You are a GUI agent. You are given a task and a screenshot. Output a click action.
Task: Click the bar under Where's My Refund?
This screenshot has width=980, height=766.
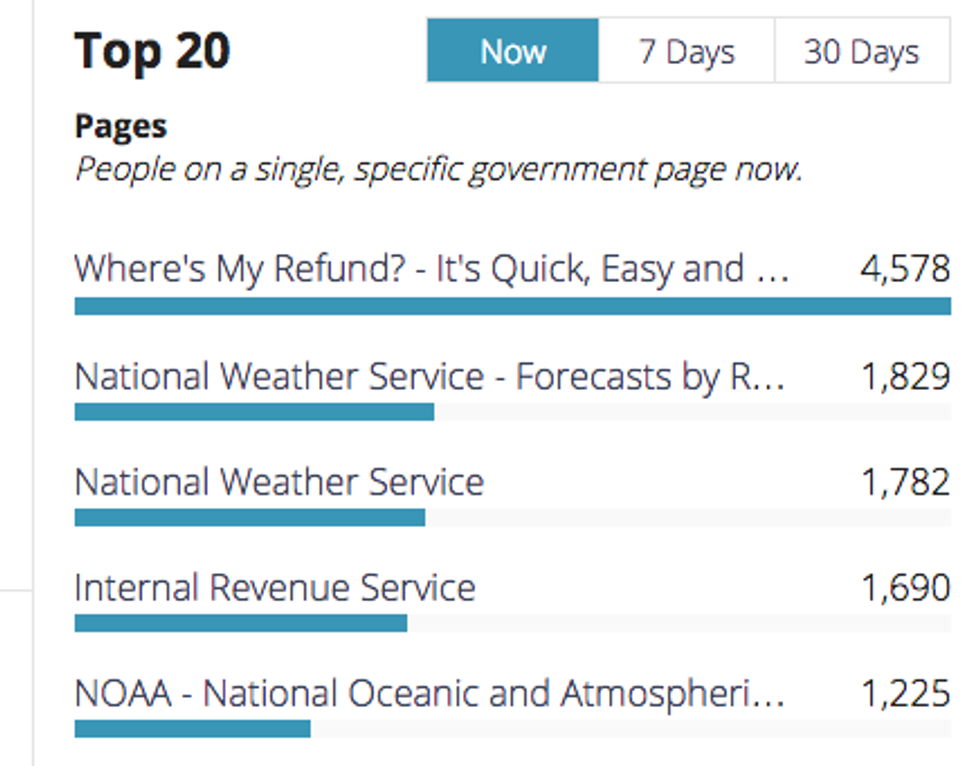tap(512, 306)
